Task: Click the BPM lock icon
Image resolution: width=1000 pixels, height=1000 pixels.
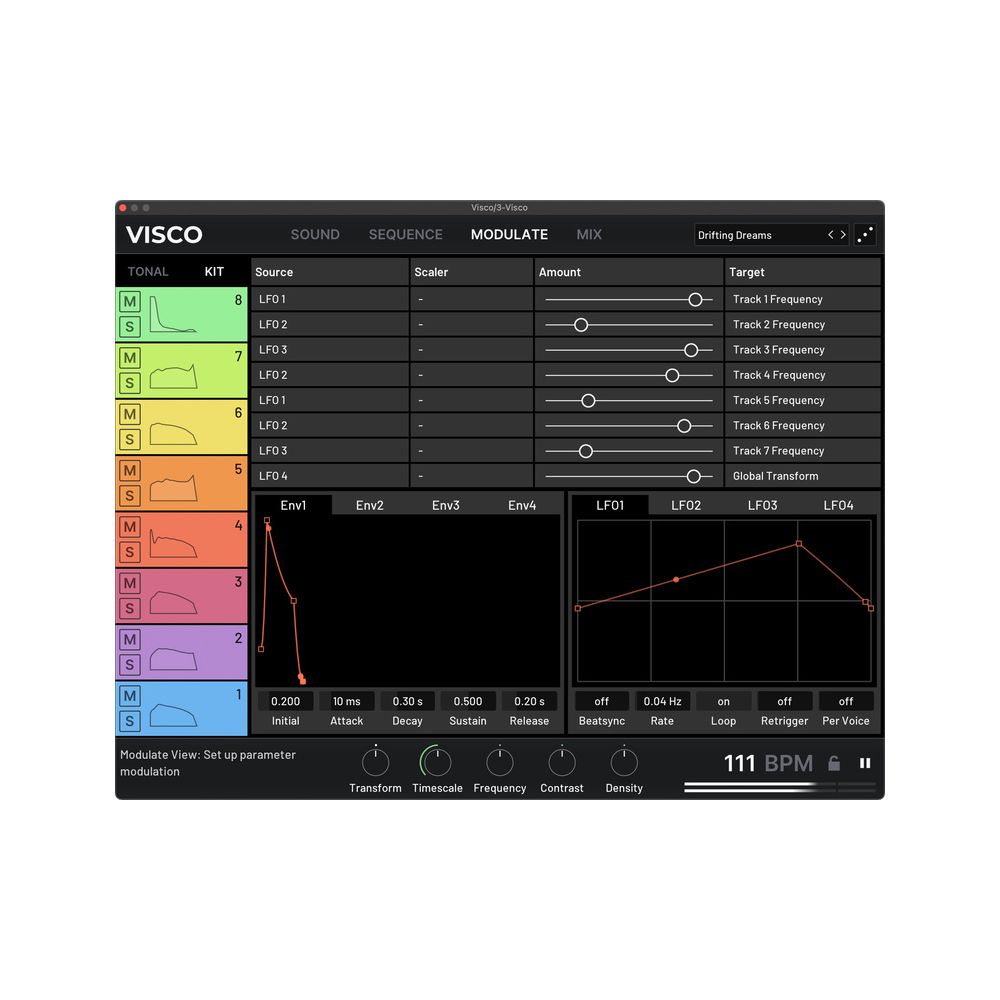Action: coord(834,764)
